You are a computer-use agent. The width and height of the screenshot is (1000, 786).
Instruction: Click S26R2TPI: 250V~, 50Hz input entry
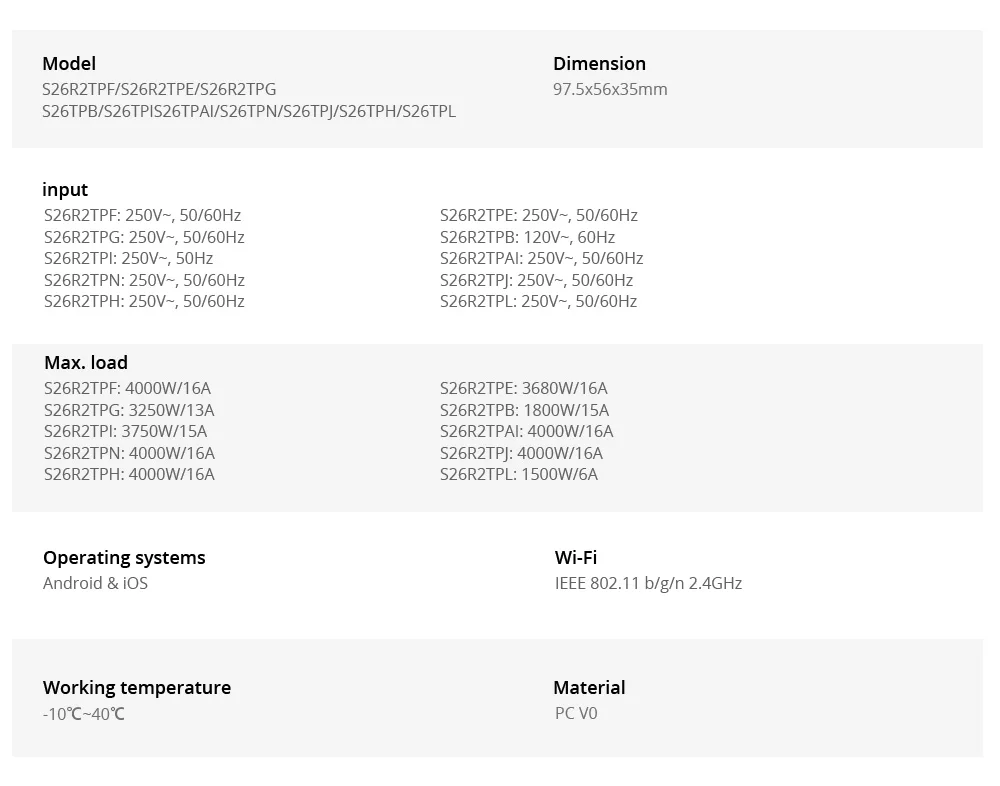[128, 258]
